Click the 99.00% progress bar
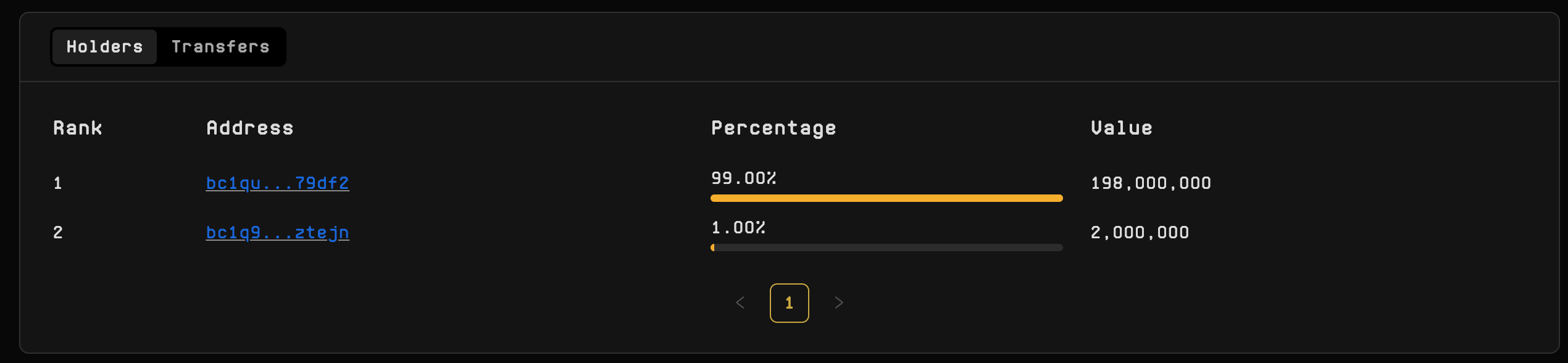This screenshot has height=363, width=1568. tap(886, 198)
